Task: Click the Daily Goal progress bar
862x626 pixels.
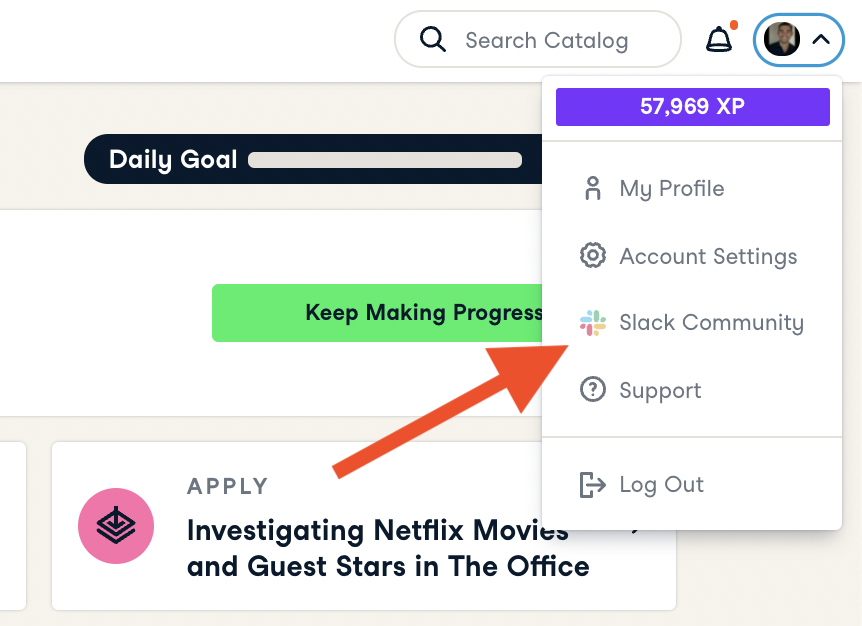Action: pyautogui.click(x=385, y=160)
